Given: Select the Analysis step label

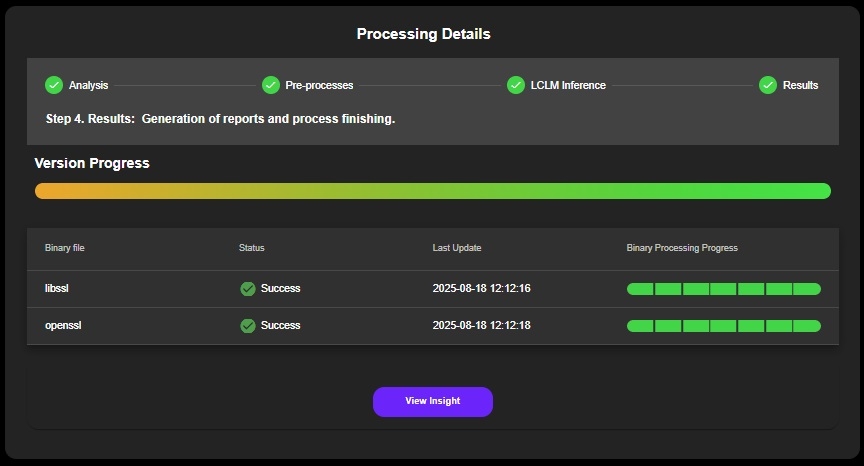Looking at the screenshot, I should 88,85.
